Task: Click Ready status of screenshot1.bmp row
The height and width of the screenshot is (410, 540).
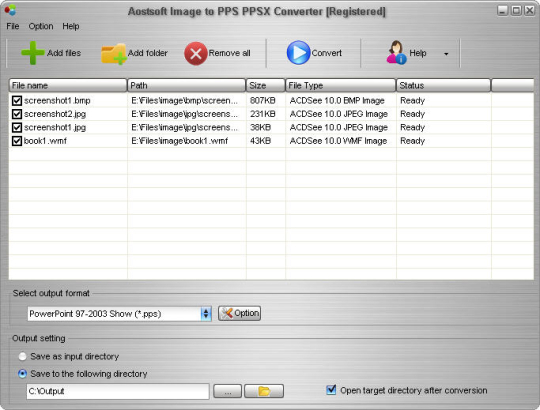Action: tap(412, 101)
